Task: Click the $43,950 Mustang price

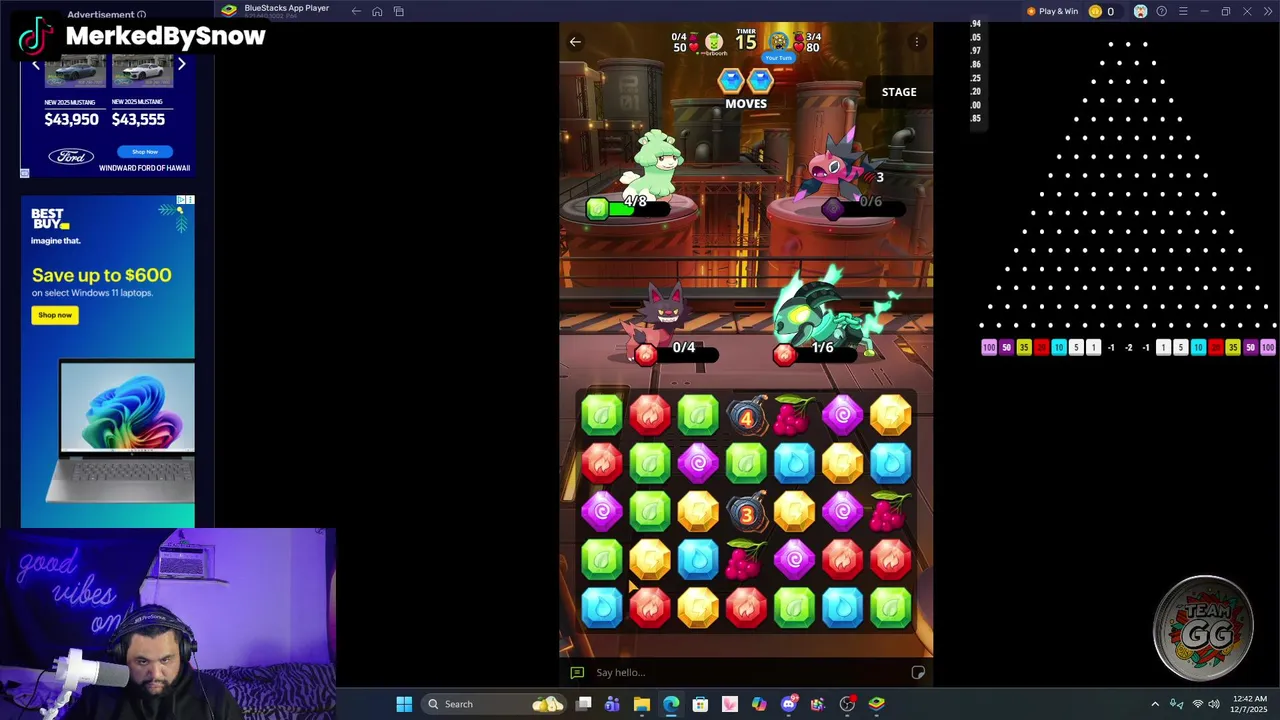Action: (x=71, y=119)
